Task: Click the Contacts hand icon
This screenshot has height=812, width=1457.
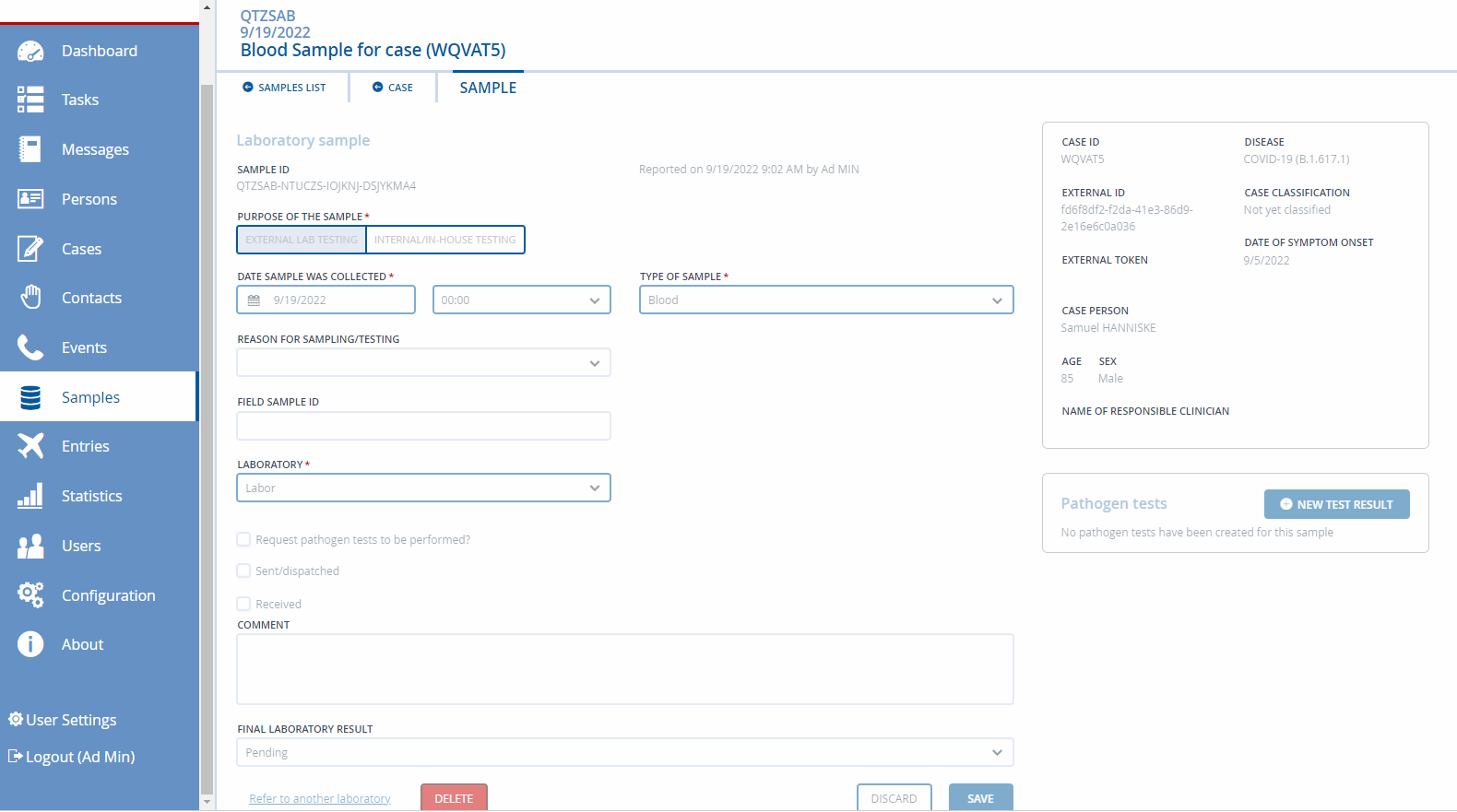Action: pyautogui.click(x=30, y=298)
